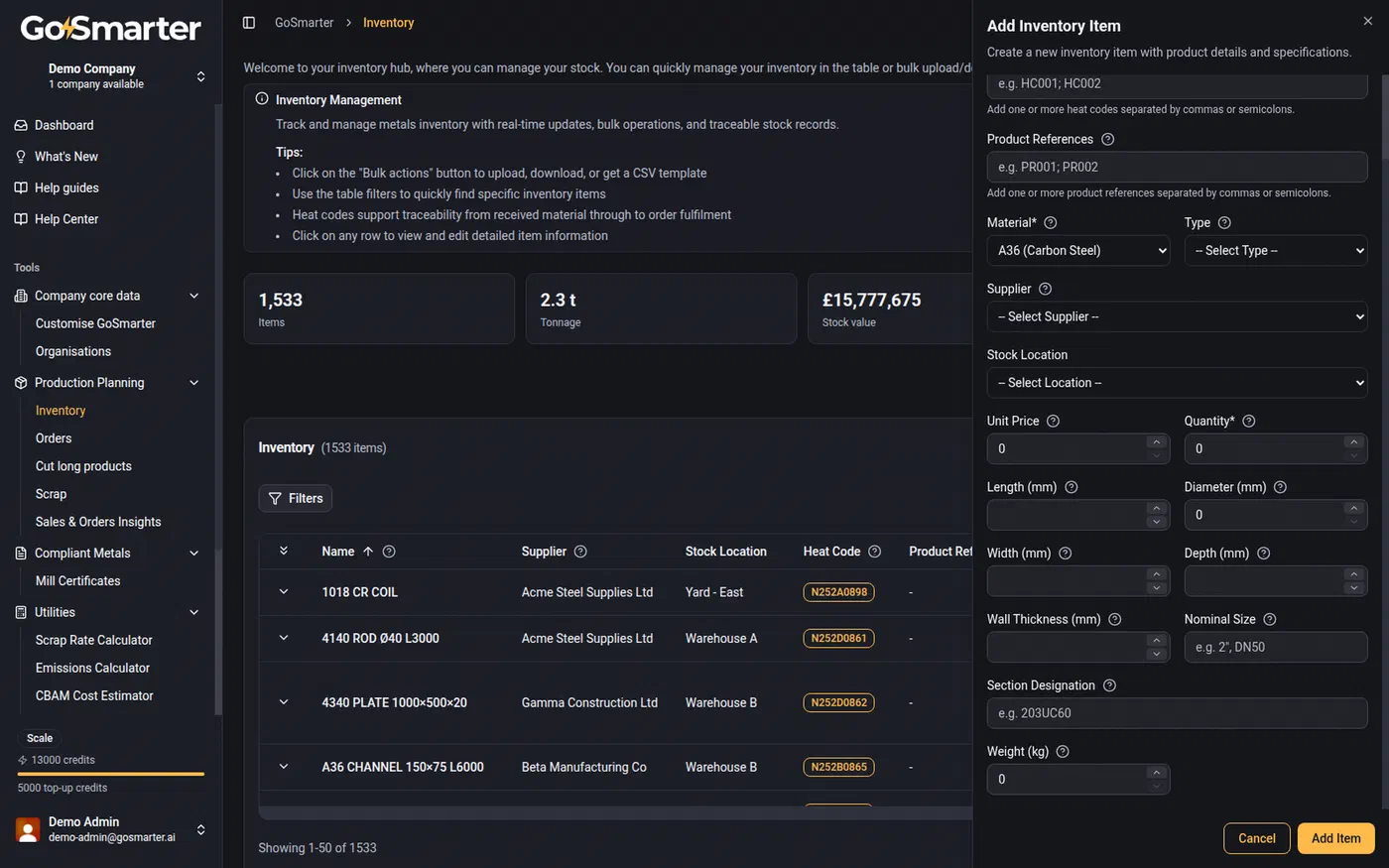Viewport: 1389px width, 868px height.
Task: Open the Select Location dropdown
Action: pos(1178,383)
